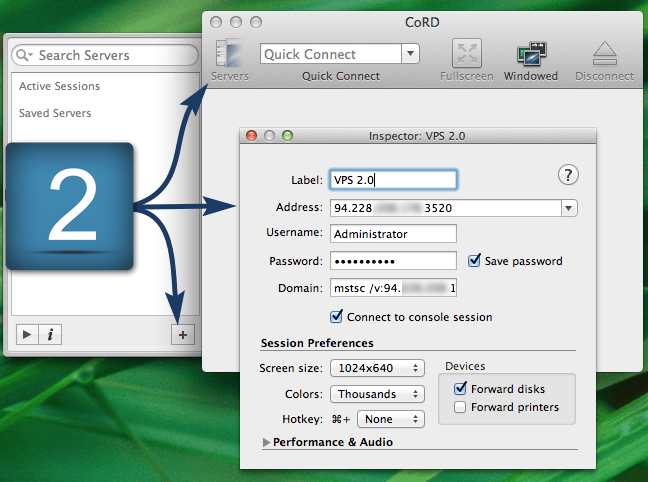Enable the Forward printers checkbox
The height and width of the screenshot is (482, 648).
[x=460, y=407]
